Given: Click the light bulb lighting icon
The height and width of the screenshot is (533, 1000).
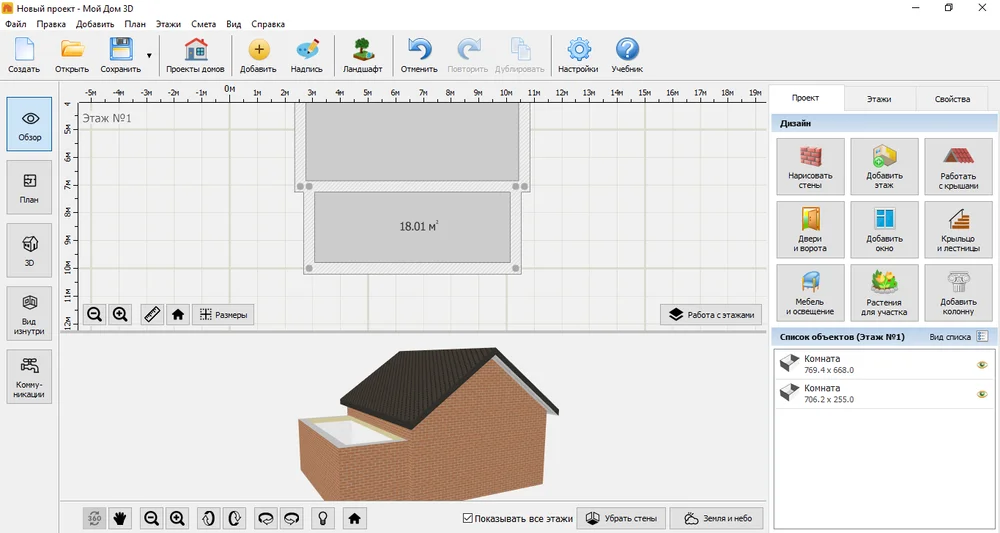Looking at the screenshot, I should [323, 518].
